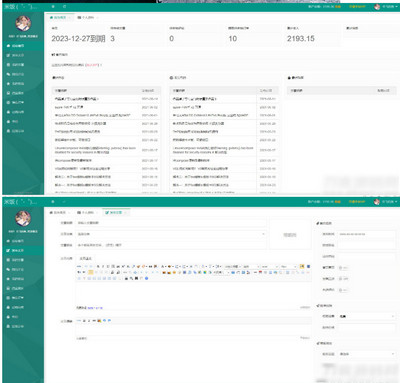Click the sidebar avatar photo in editor screen
Viewport: 400px width, 383px height.
tap(23, 218)
